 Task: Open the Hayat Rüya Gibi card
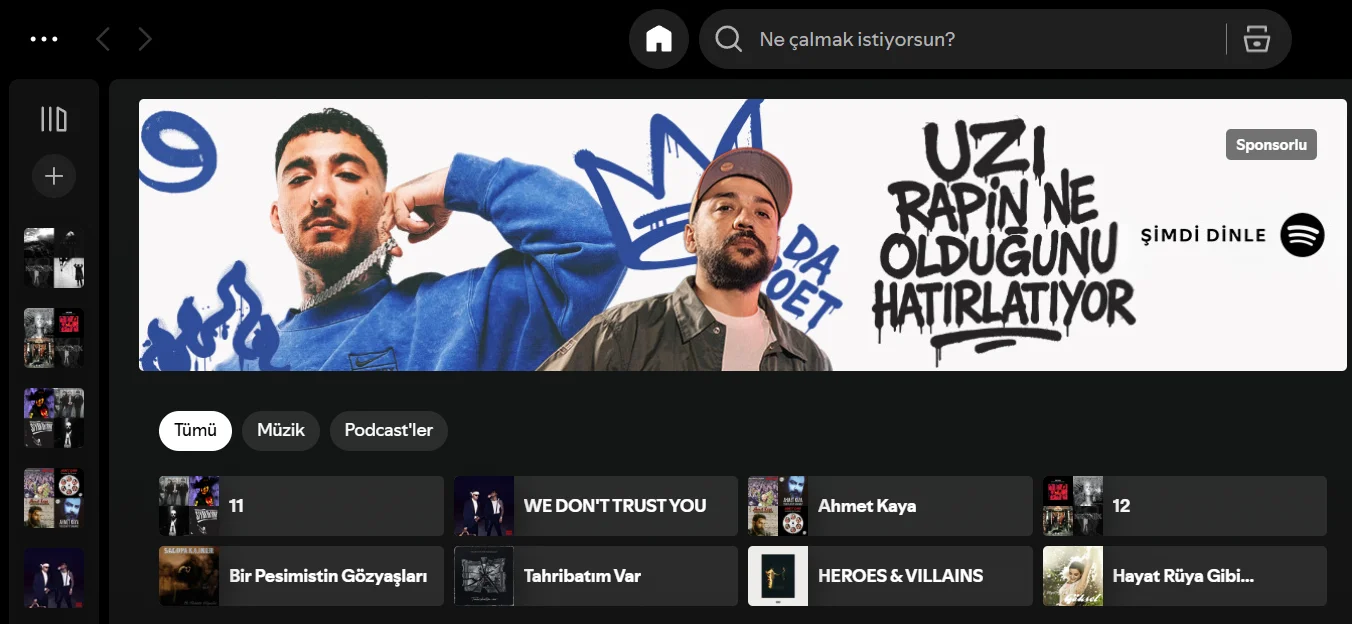pos(1185,576)
